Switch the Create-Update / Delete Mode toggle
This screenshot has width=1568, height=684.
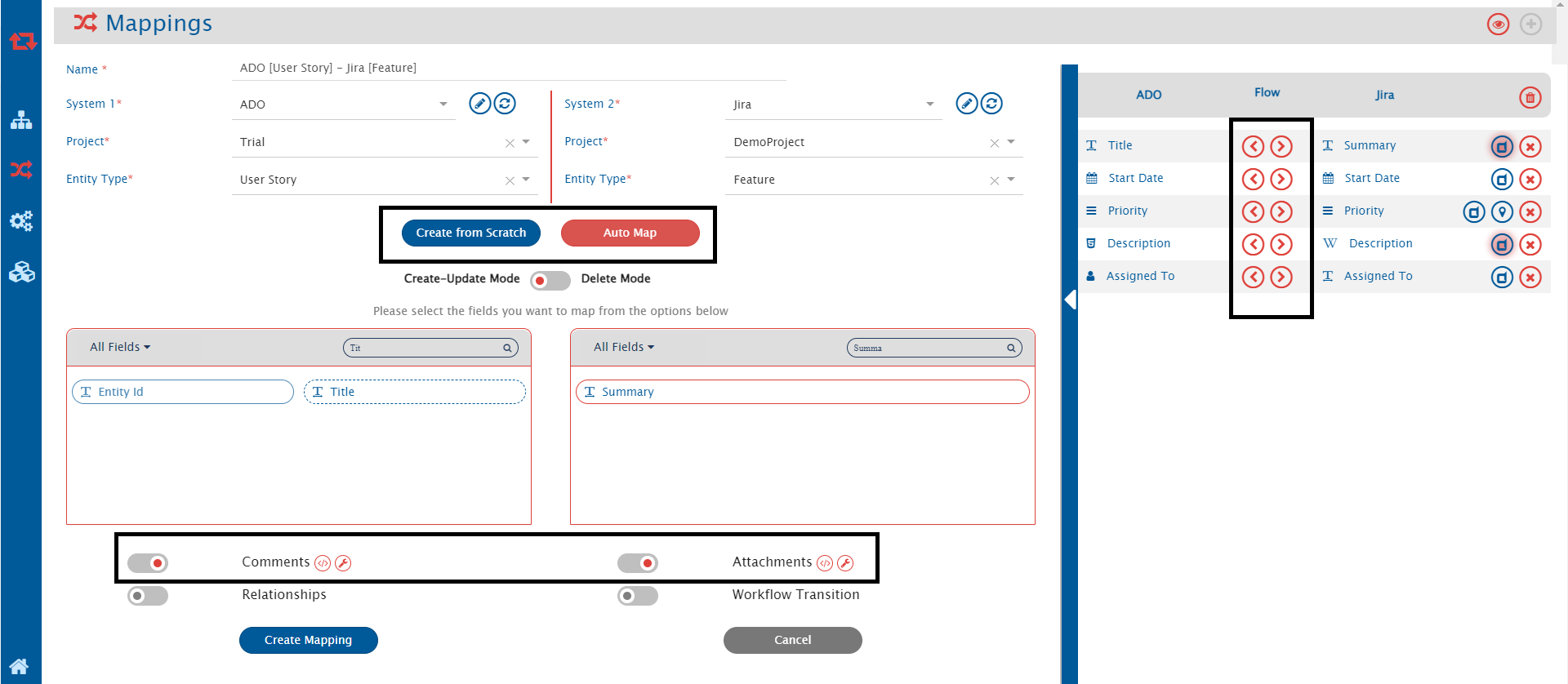point(550,281)
